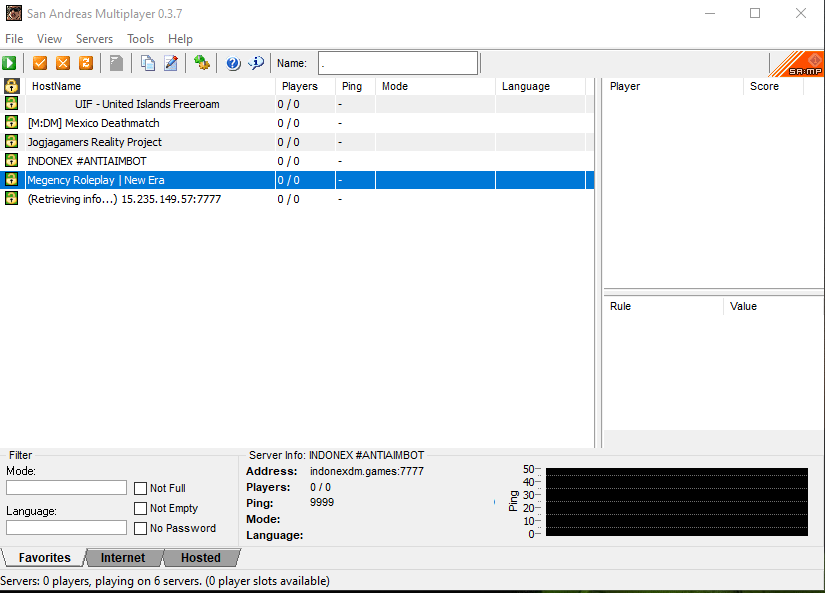Image resolution: width=825 pixels, height=593 pixels.
Task: Click lock icon of Jogjagamers row
Action: 12,142
